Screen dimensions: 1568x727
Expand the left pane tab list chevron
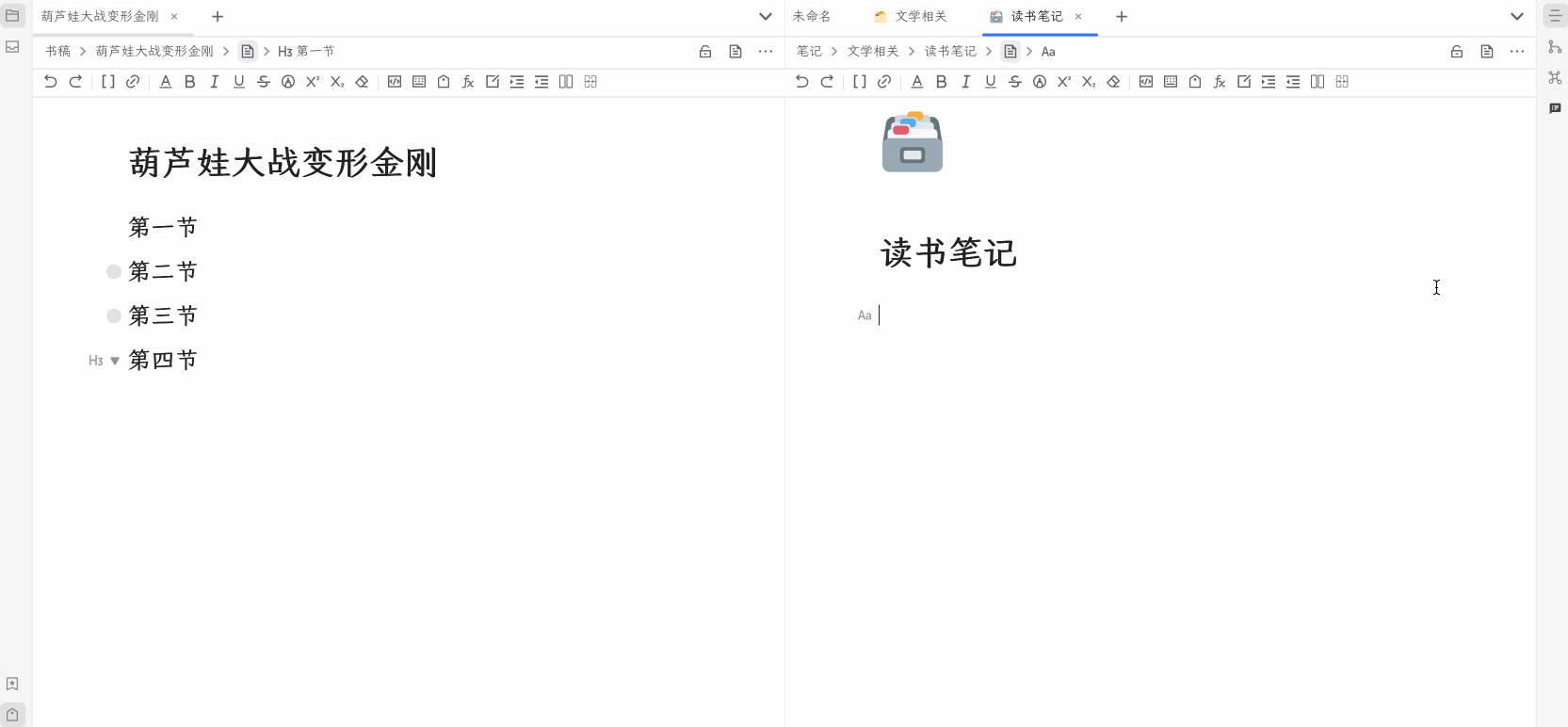766,16
